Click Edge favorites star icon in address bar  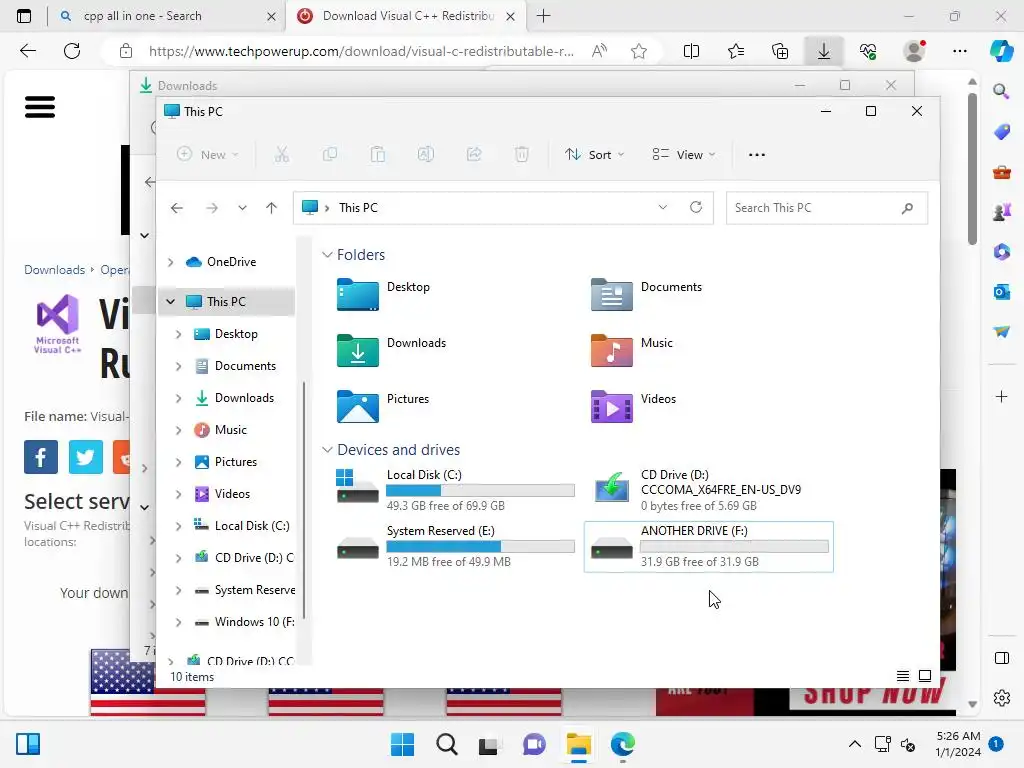coord(639,51)
